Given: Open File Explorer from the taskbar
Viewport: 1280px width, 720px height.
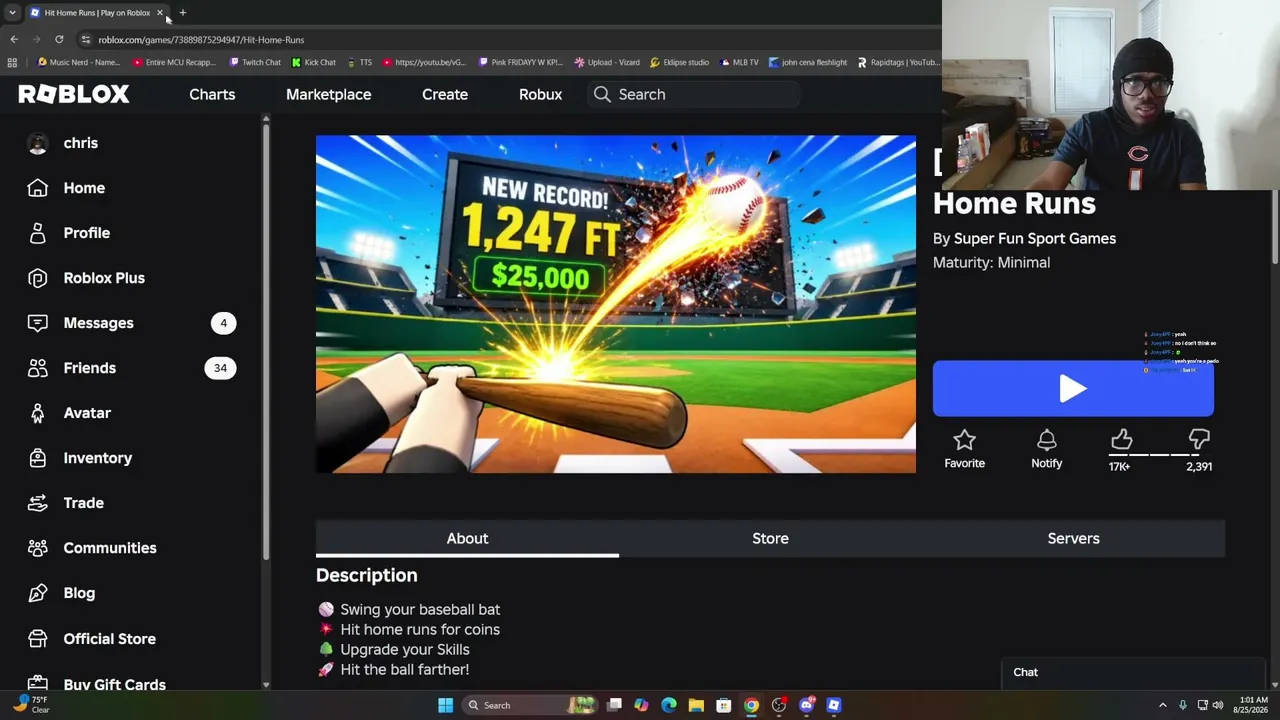Looking at the screenshot, I should click(x=696, y=705).
